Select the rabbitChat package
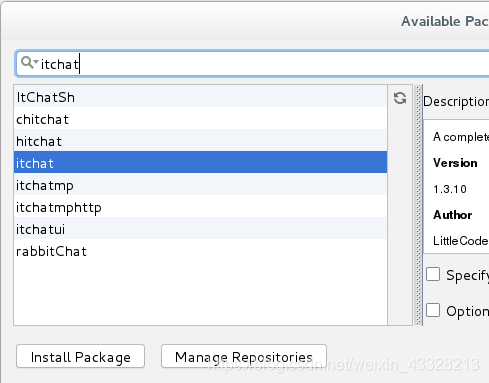The width and height of the screenshot is (489, 383). pyautogui.click(x=200, y=250)
